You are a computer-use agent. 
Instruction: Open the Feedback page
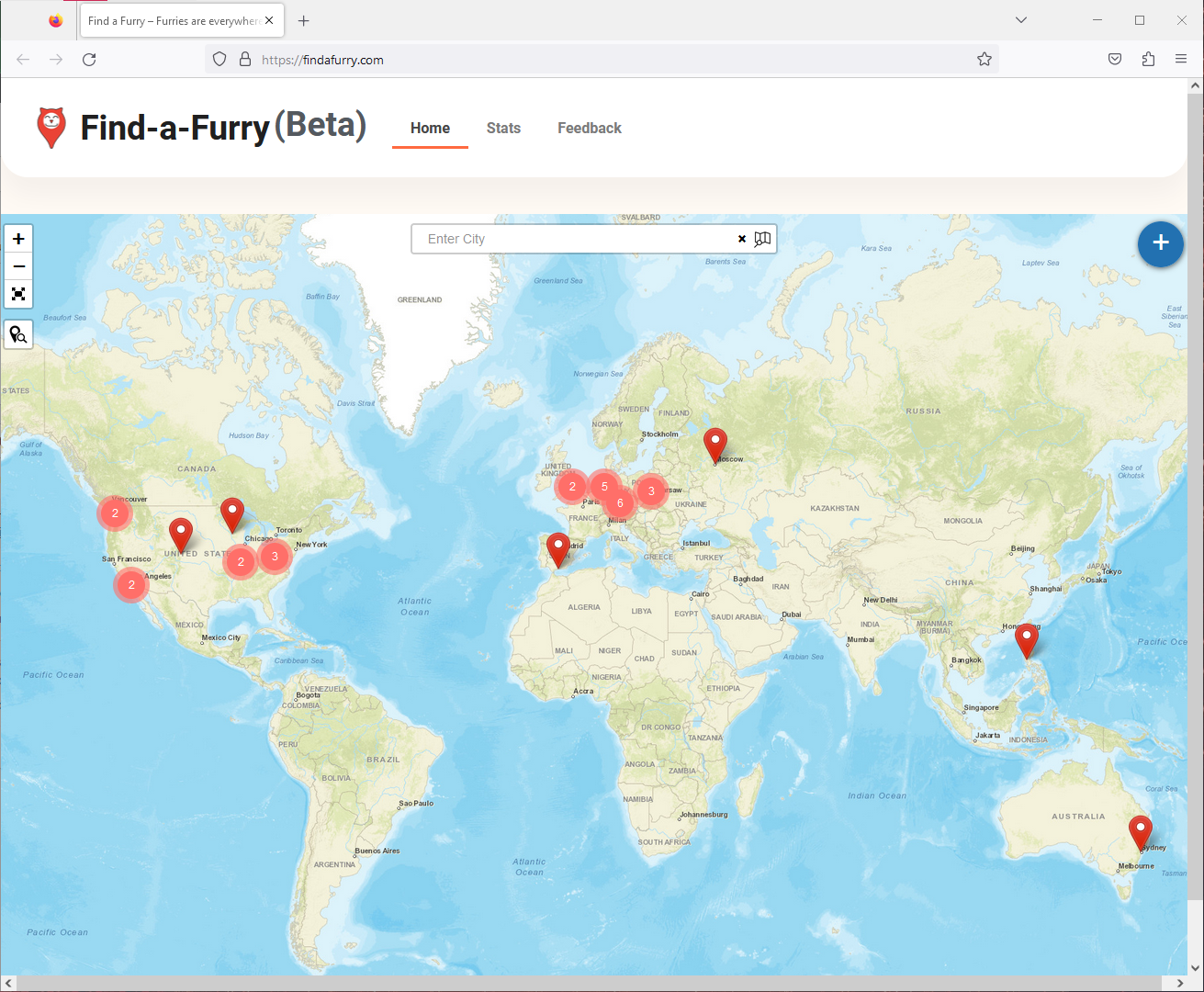(x=590, y=129)
